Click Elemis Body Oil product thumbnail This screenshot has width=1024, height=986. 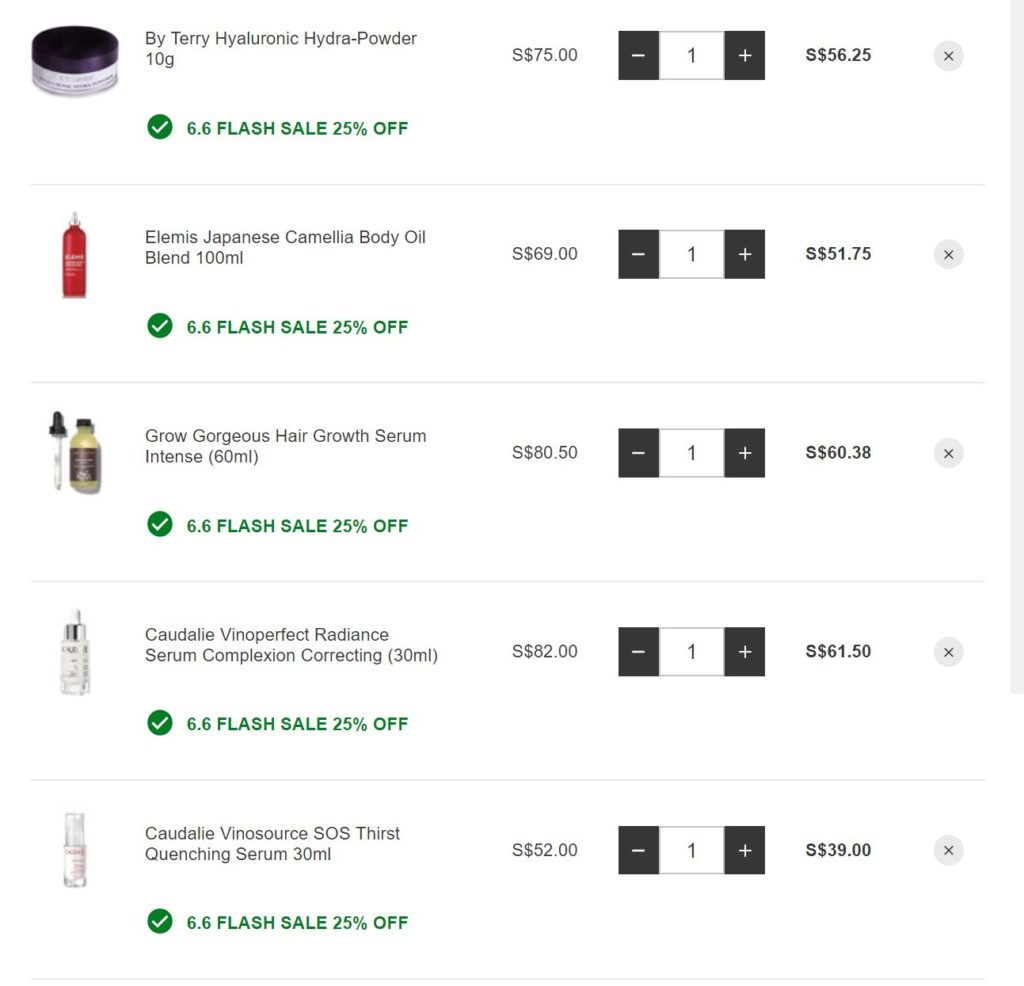(75, 255)
